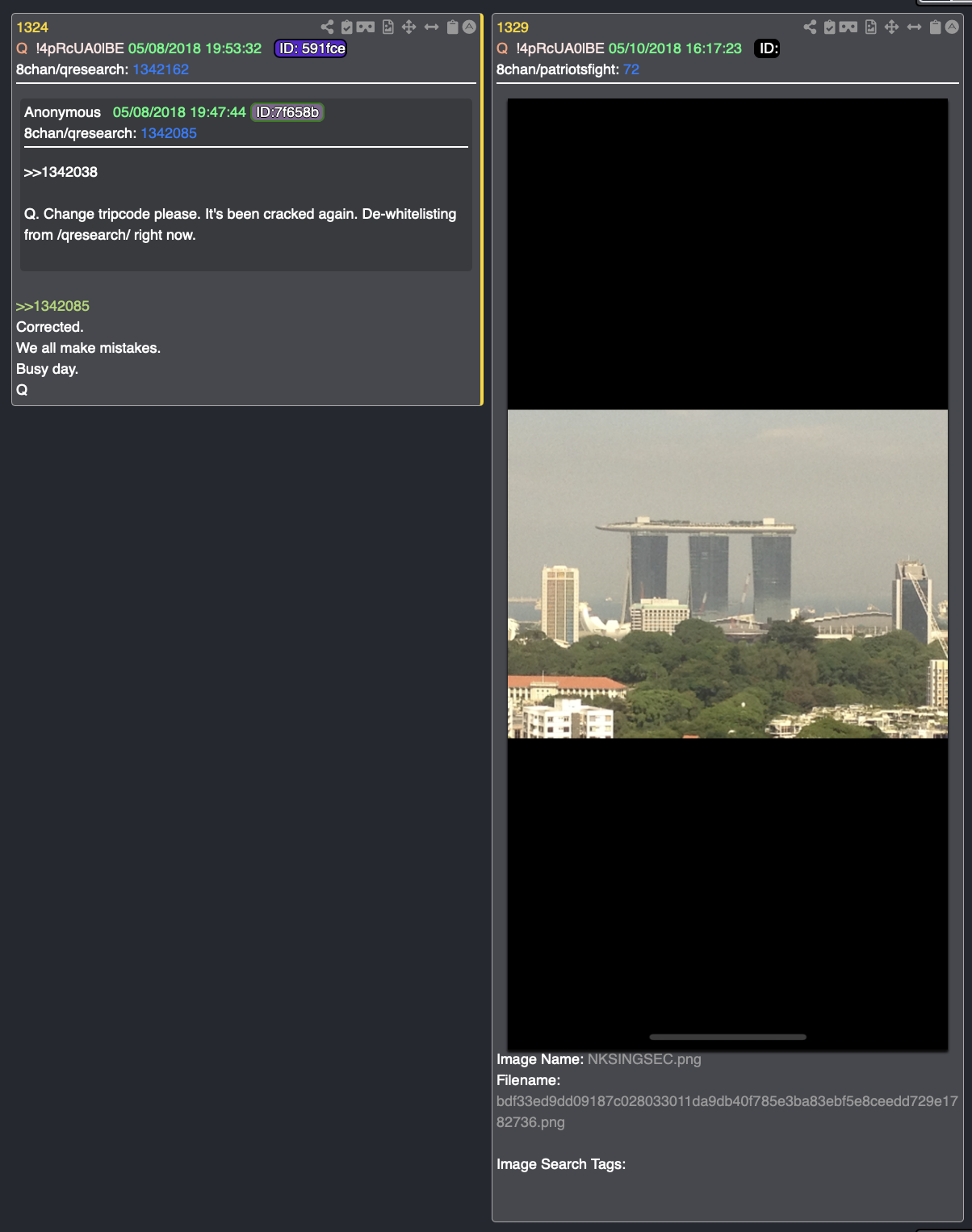Click share icon on post 1324
The width and height of the screenshot is (972, 1232).
327,27
